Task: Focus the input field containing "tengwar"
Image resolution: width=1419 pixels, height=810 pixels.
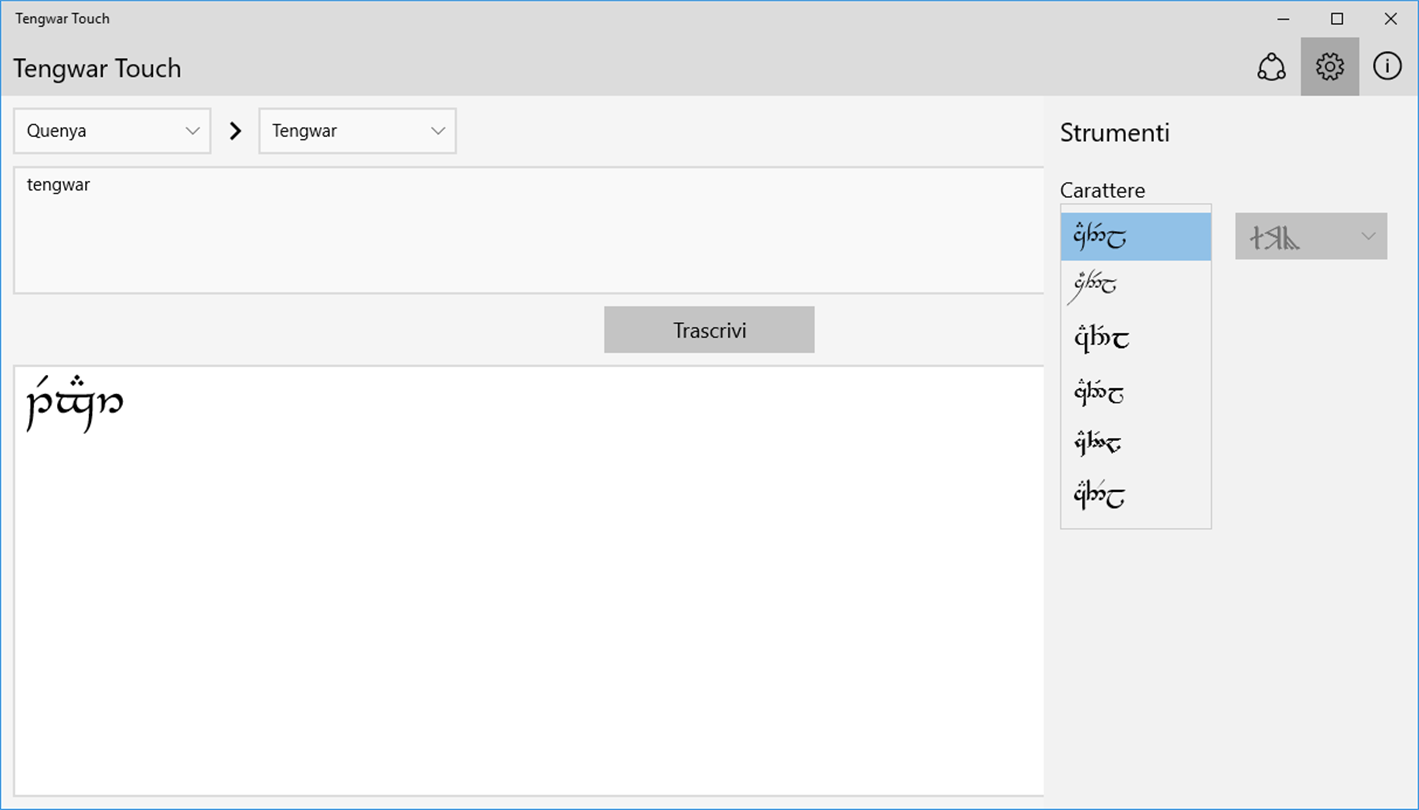Action: point(528,230)
